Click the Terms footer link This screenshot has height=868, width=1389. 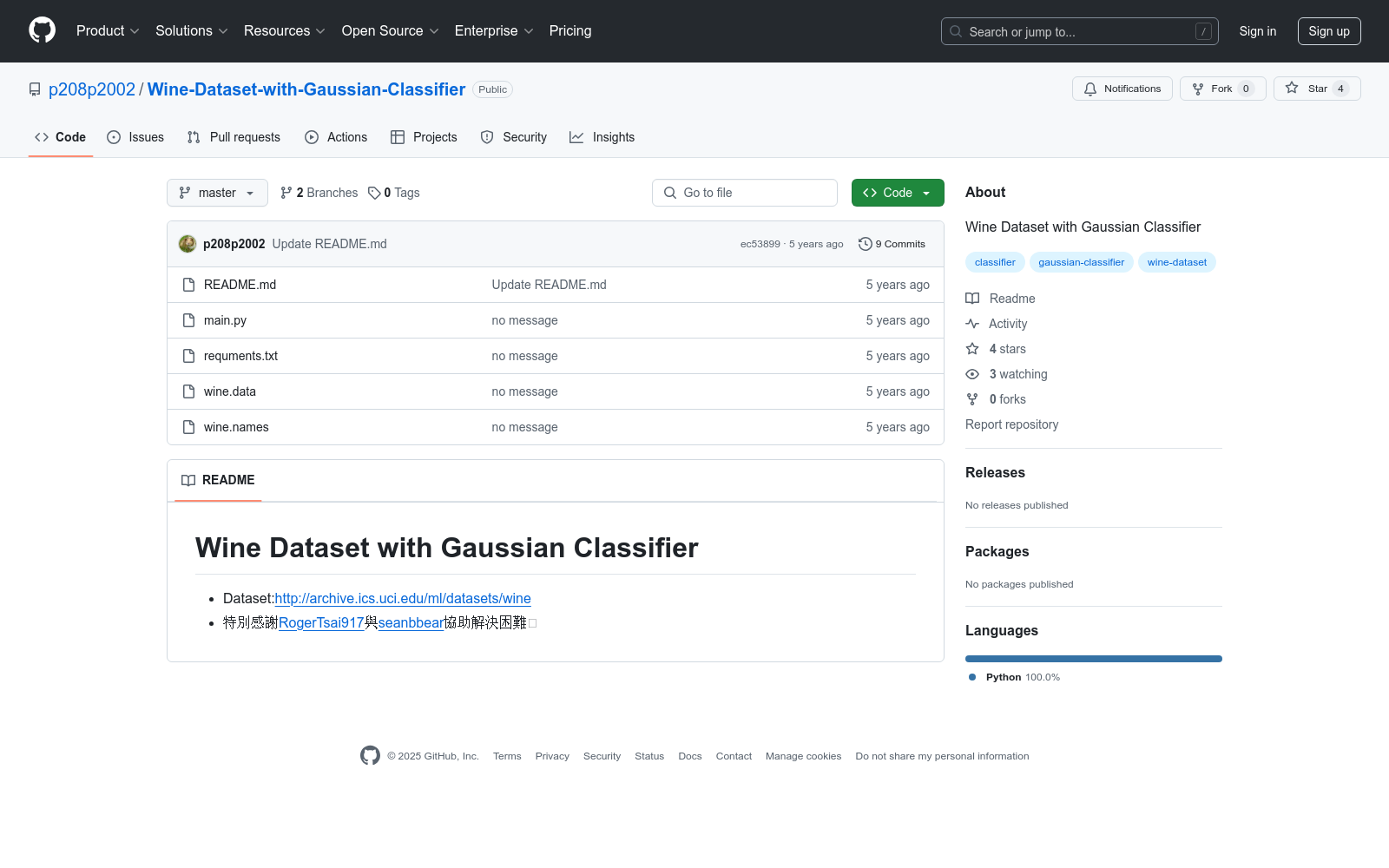tap(507, 756)
